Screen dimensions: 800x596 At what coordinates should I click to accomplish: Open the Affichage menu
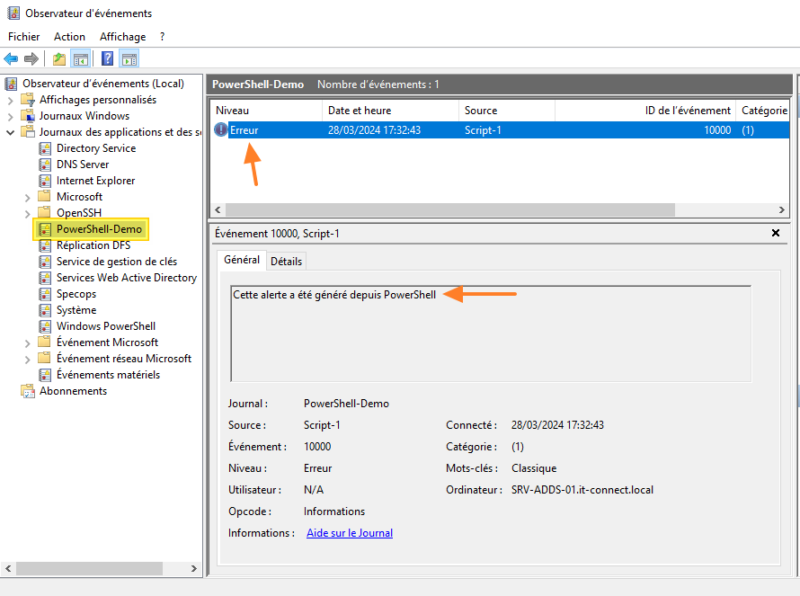coord(122,37)
